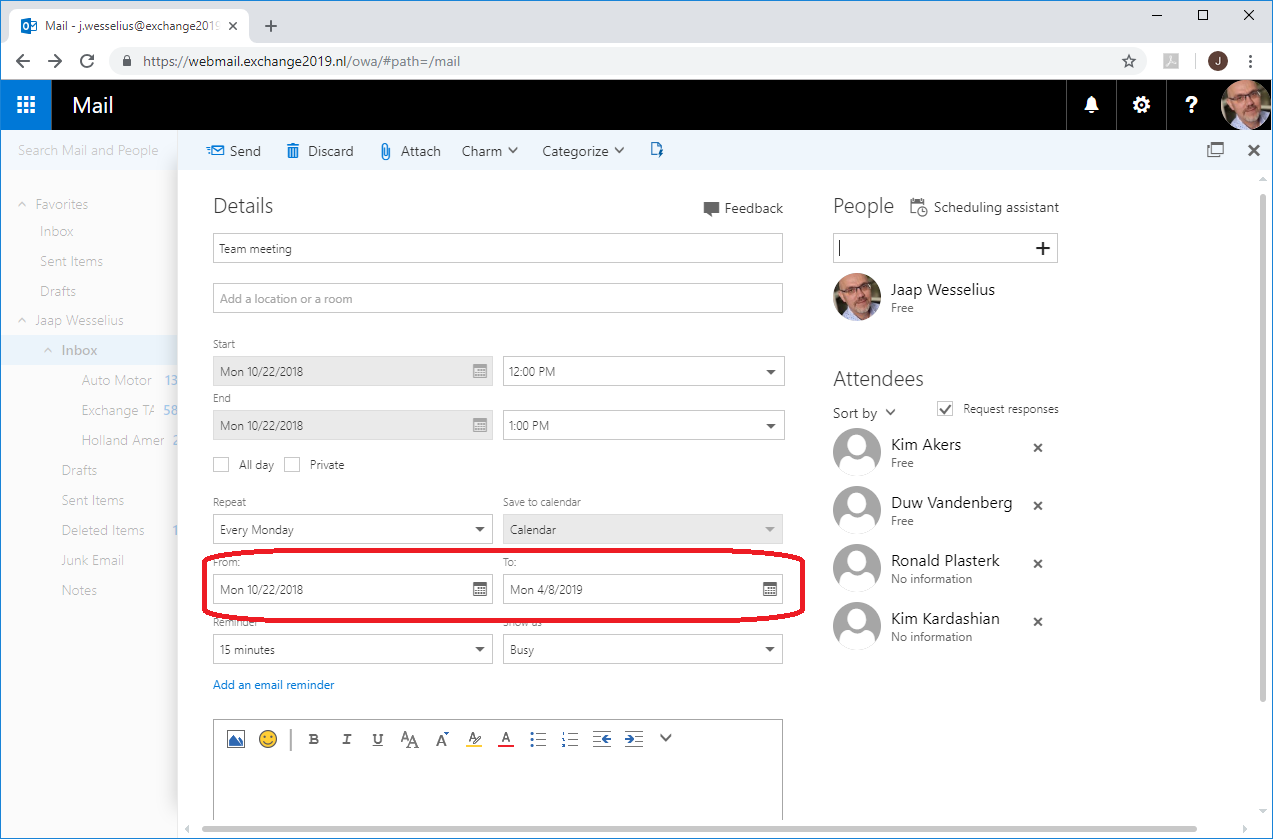The height and width of the screenshot is (839, 1275).
Task: Open settings gear in header
Action: point(1141,105)
